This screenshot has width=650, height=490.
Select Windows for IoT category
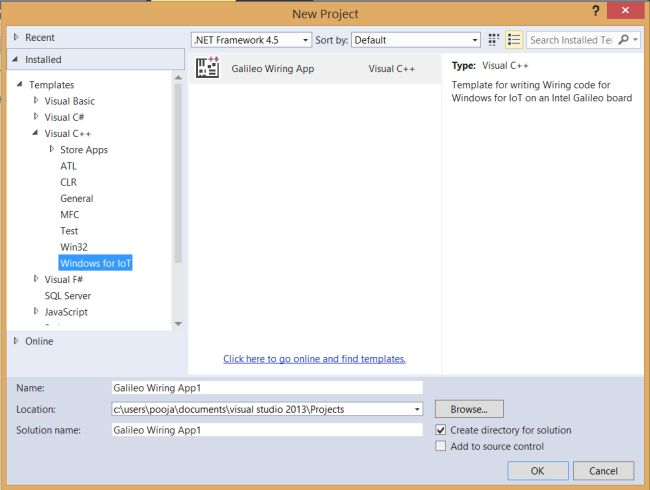(95, 263)
